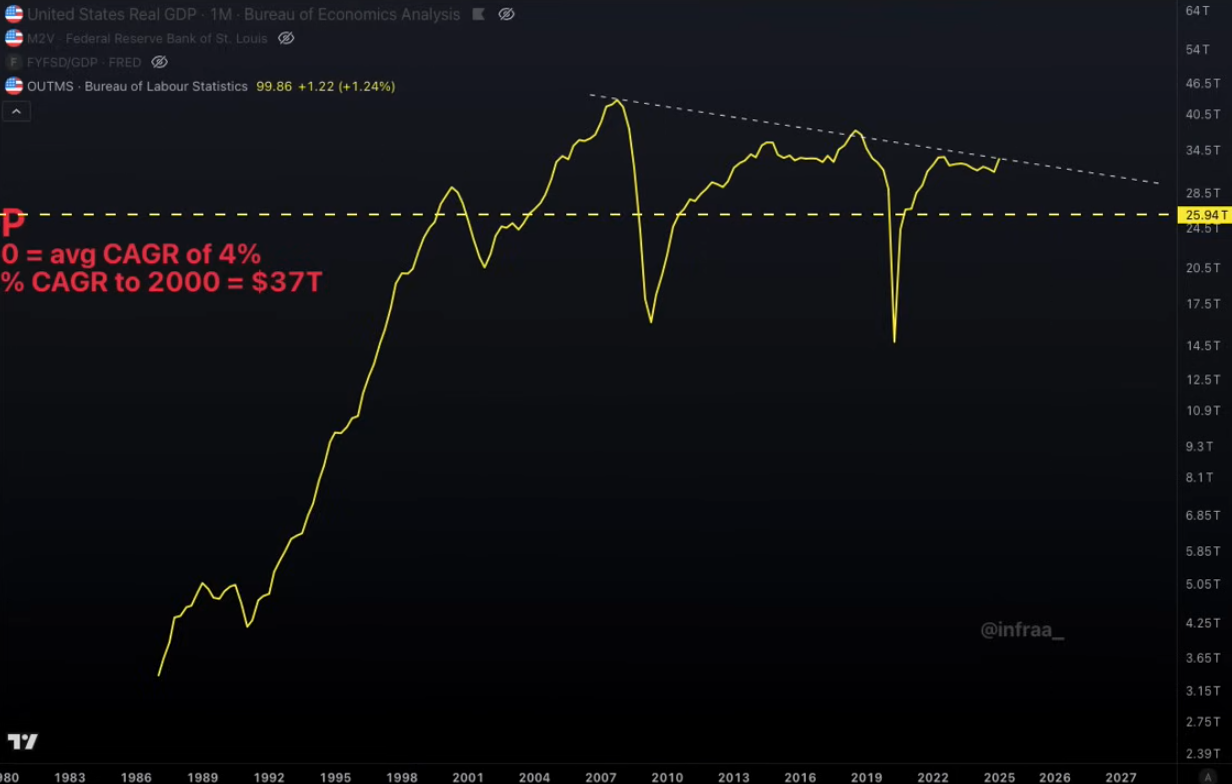Select the United States Real GDP legend title
This screenshot has width=1232, height=784.
tap(113, 14)
